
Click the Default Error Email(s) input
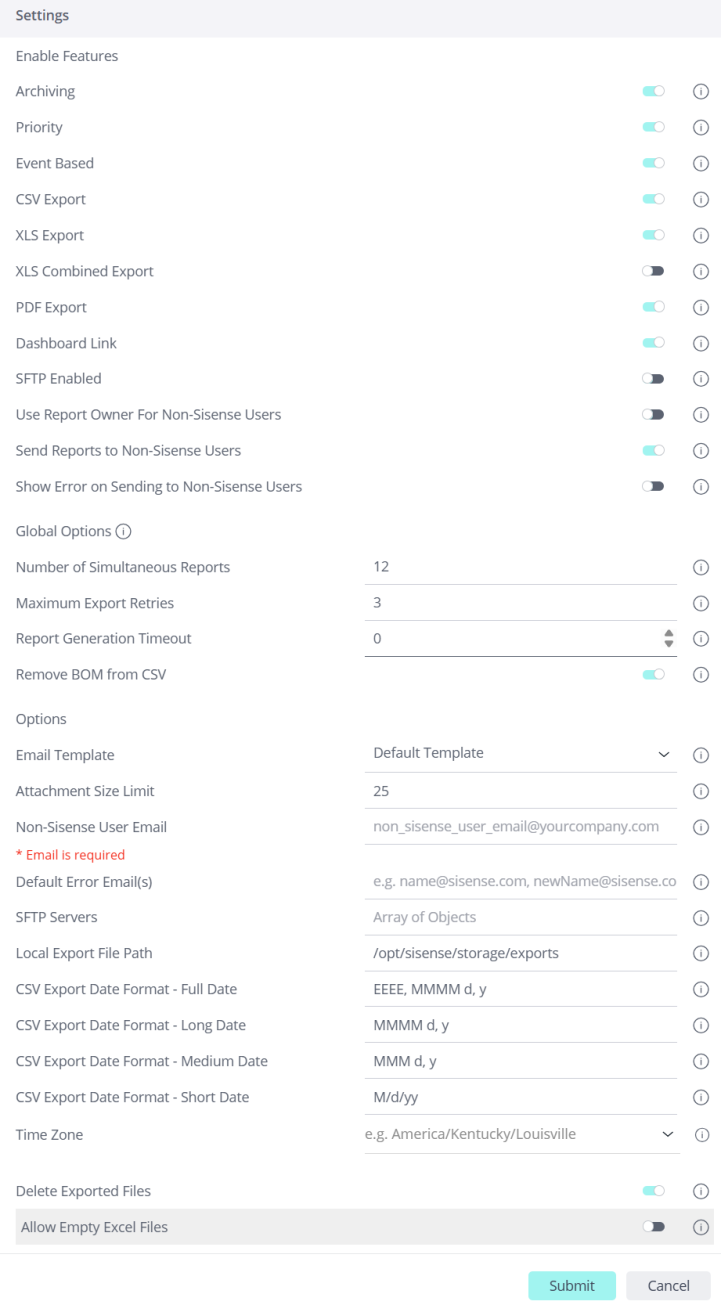pyautogui.click(x=520, y=882)
